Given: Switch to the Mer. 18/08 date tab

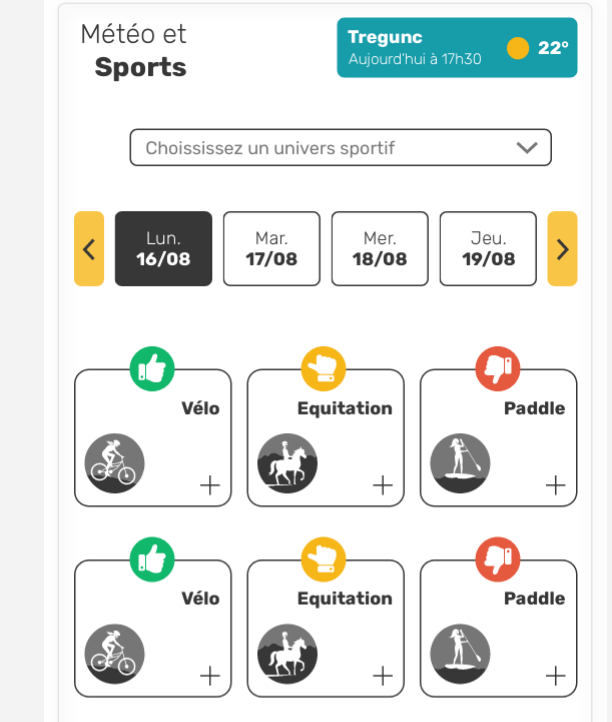Looking at the screenshot, I should pyautogui.click(x=380, y=249).
